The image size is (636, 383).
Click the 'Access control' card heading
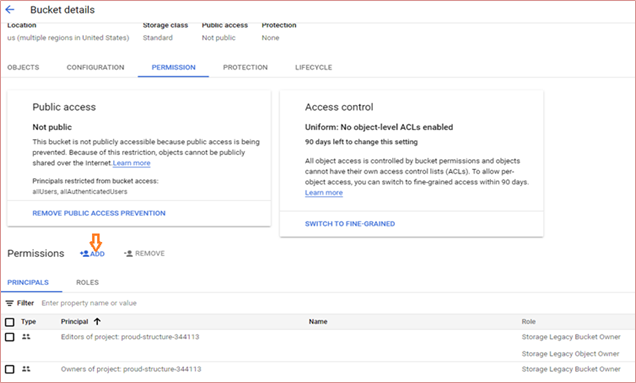click(339, 107)
